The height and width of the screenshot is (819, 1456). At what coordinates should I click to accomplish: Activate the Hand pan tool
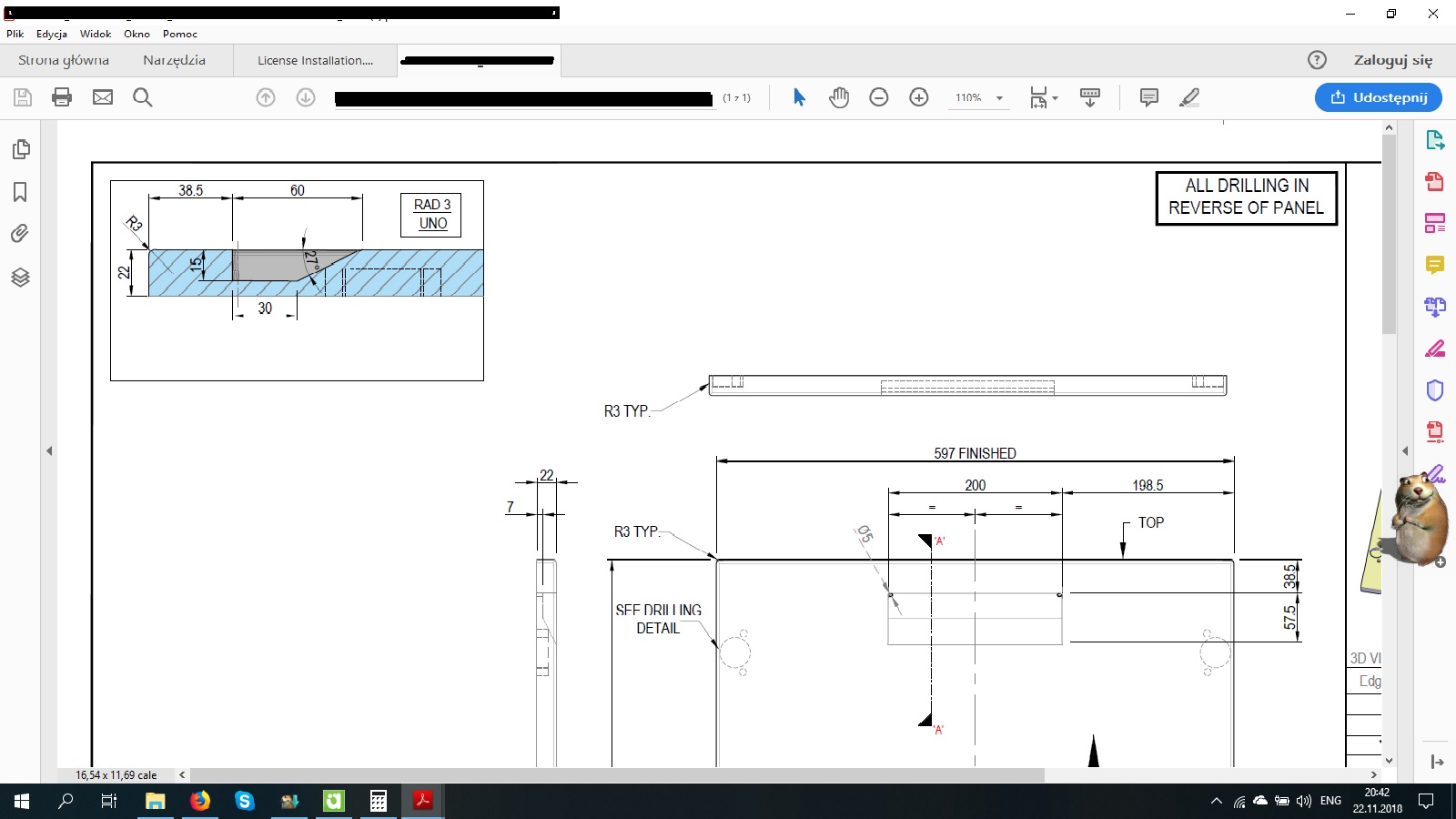(x=839, y=97)
